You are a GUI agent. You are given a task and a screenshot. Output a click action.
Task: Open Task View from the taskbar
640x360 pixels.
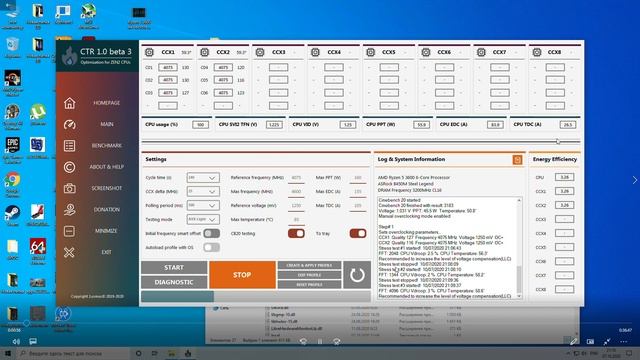click(154, 353)
